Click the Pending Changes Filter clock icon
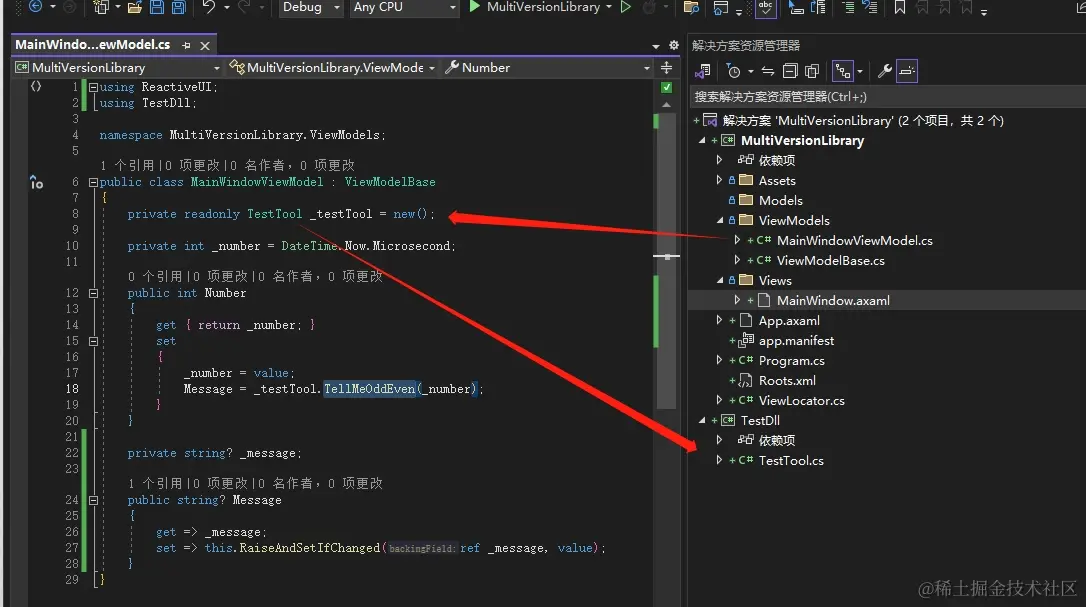 [733, 71]
